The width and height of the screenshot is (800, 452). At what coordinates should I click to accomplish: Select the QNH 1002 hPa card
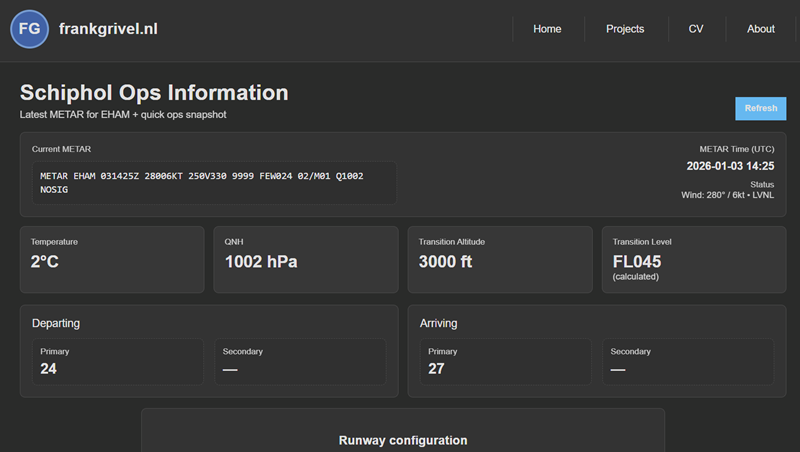[305, 259]
